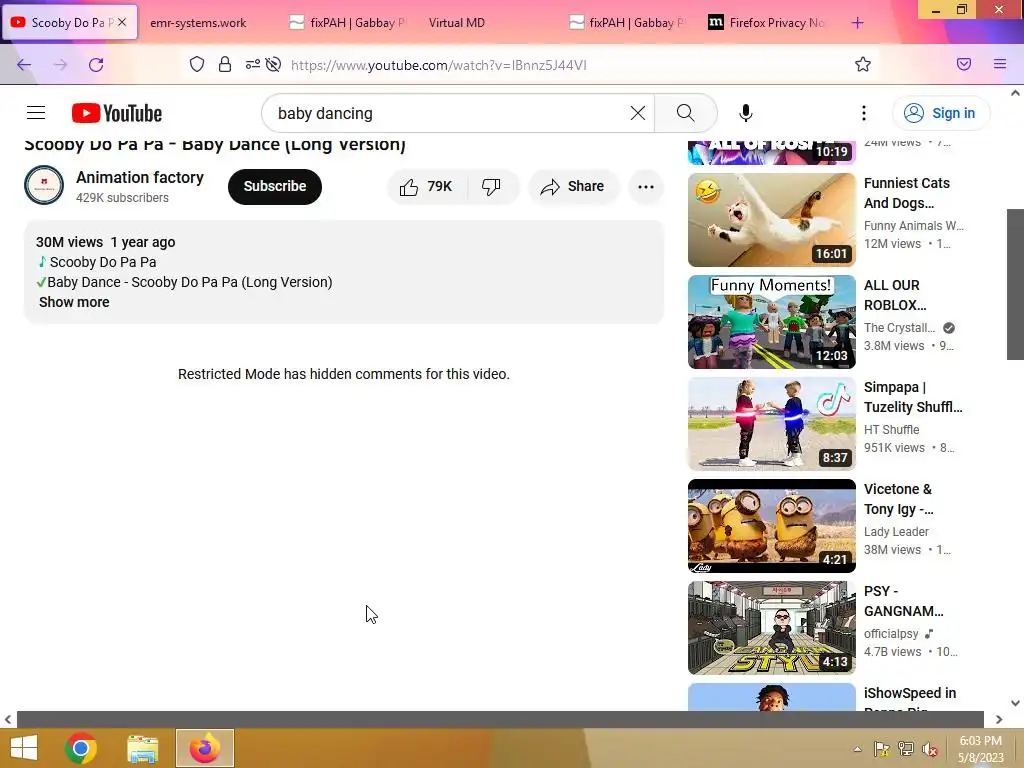Open the YouTube hamburger guide menu
The height and width of the screenshot is (768, 1024).
pos(36,113)
